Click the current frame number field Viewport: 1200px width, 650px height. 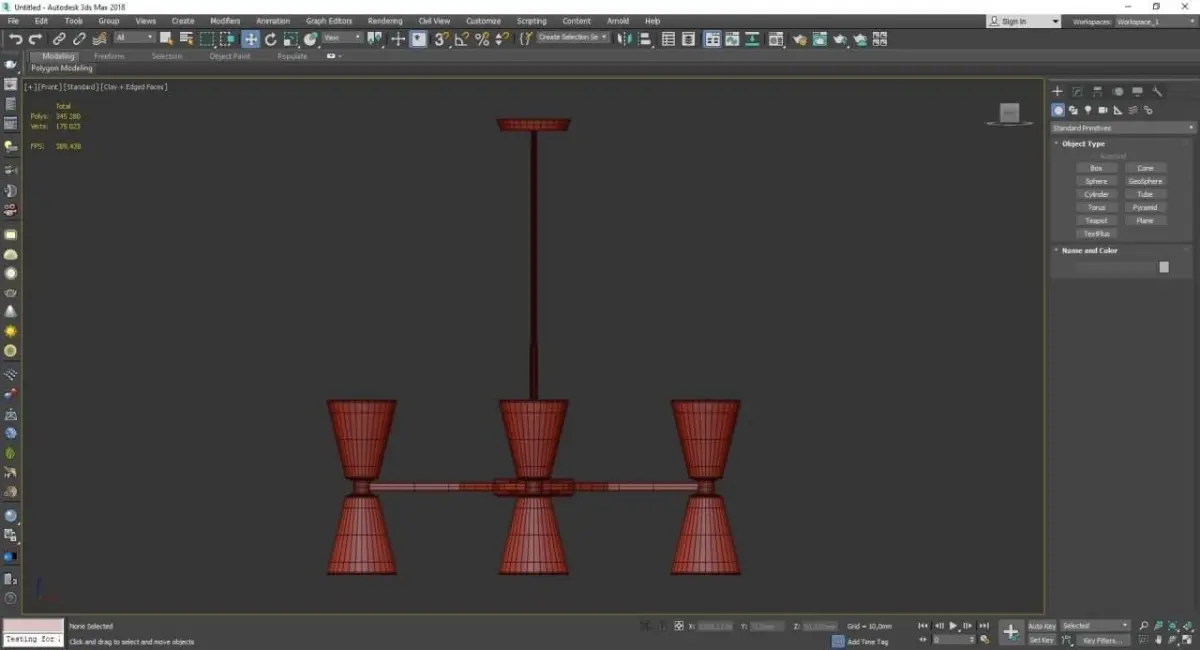tap(954, 639)
